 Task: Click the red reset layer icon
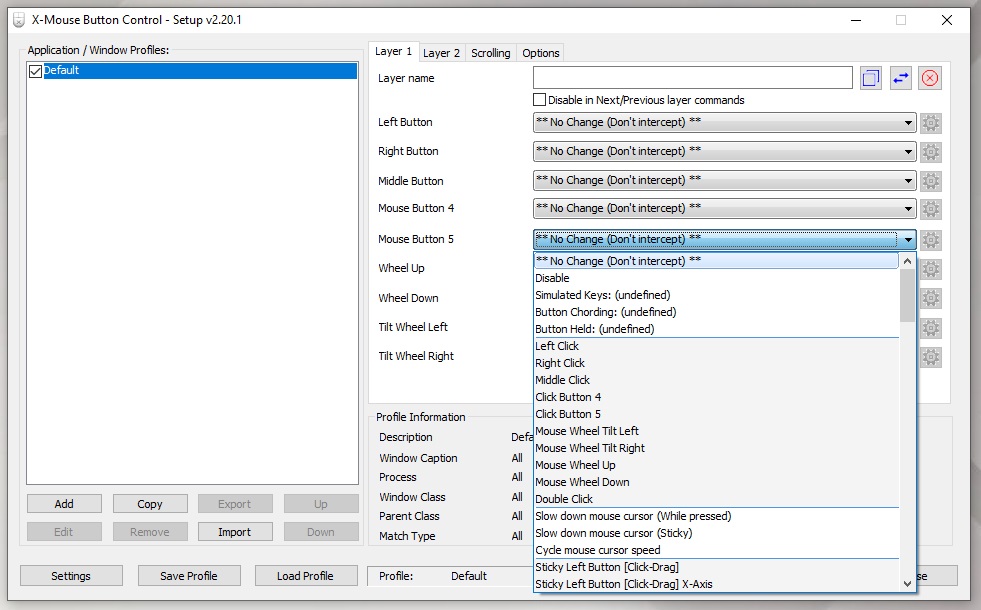click(930, 79)
